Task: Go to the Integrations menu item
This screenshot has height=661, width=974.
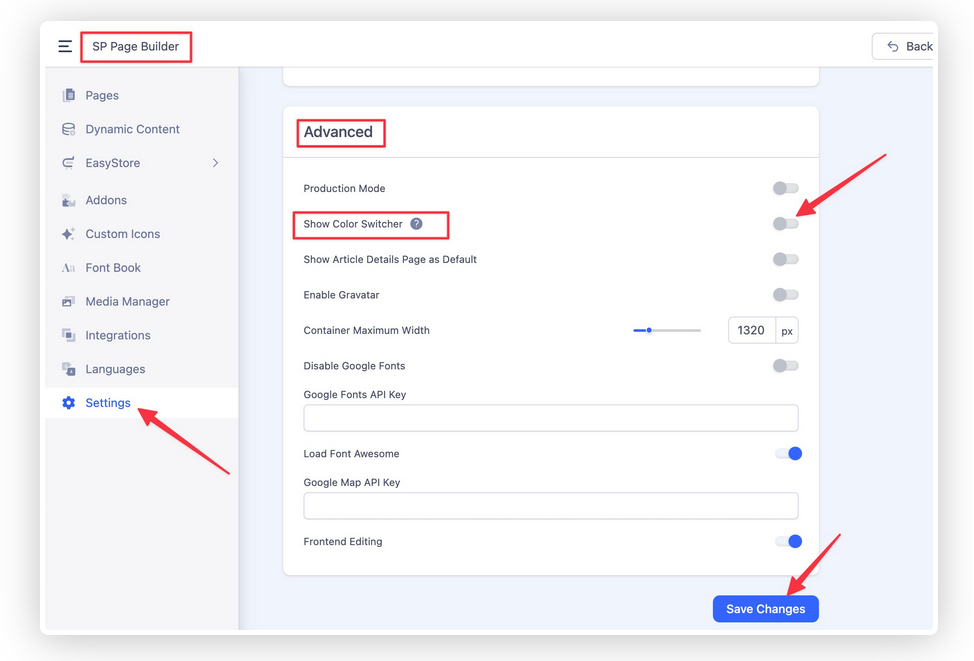Action: pyautogui.click(x=117, y=336)
